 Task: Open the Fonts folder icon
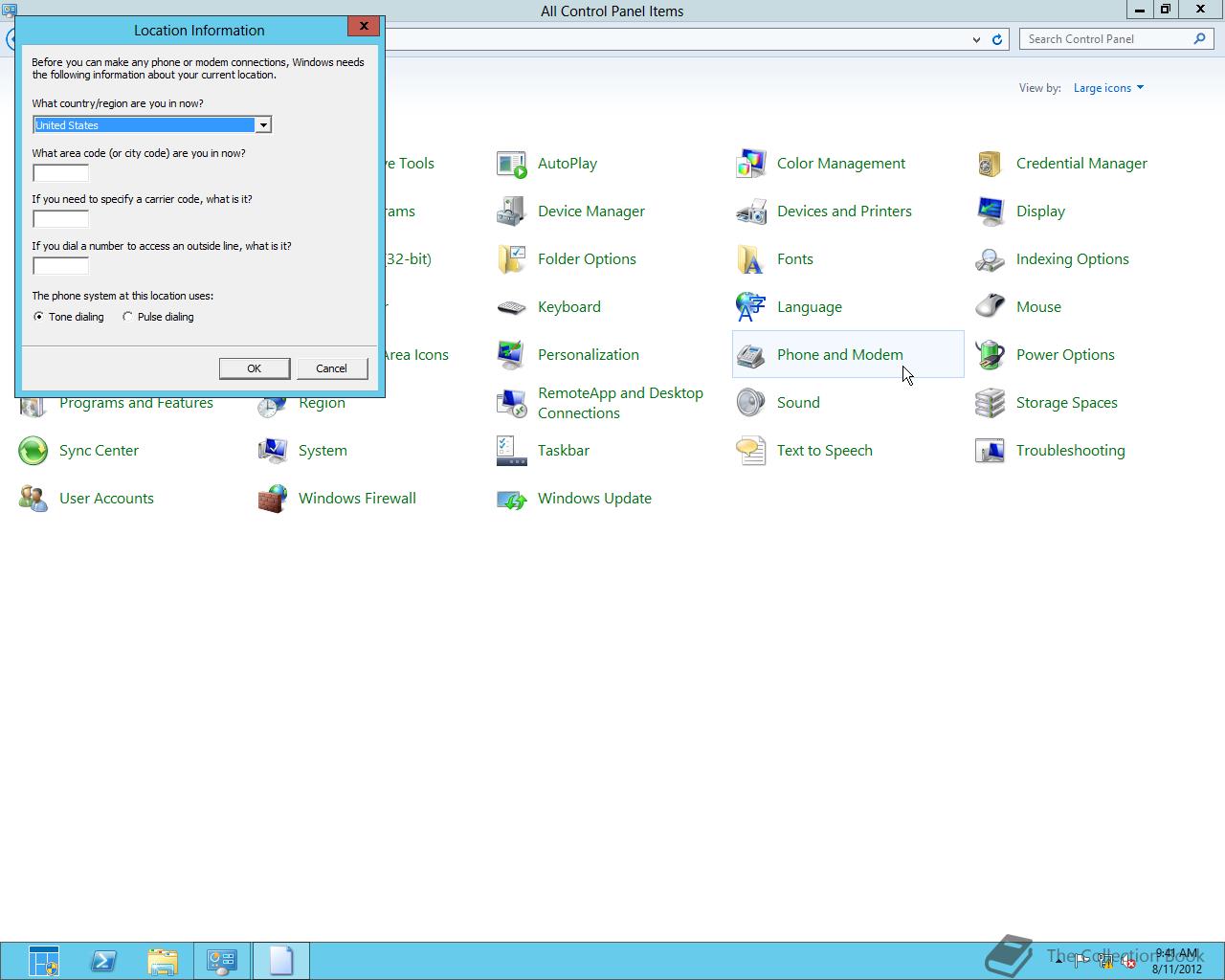(x=751, y=259)
